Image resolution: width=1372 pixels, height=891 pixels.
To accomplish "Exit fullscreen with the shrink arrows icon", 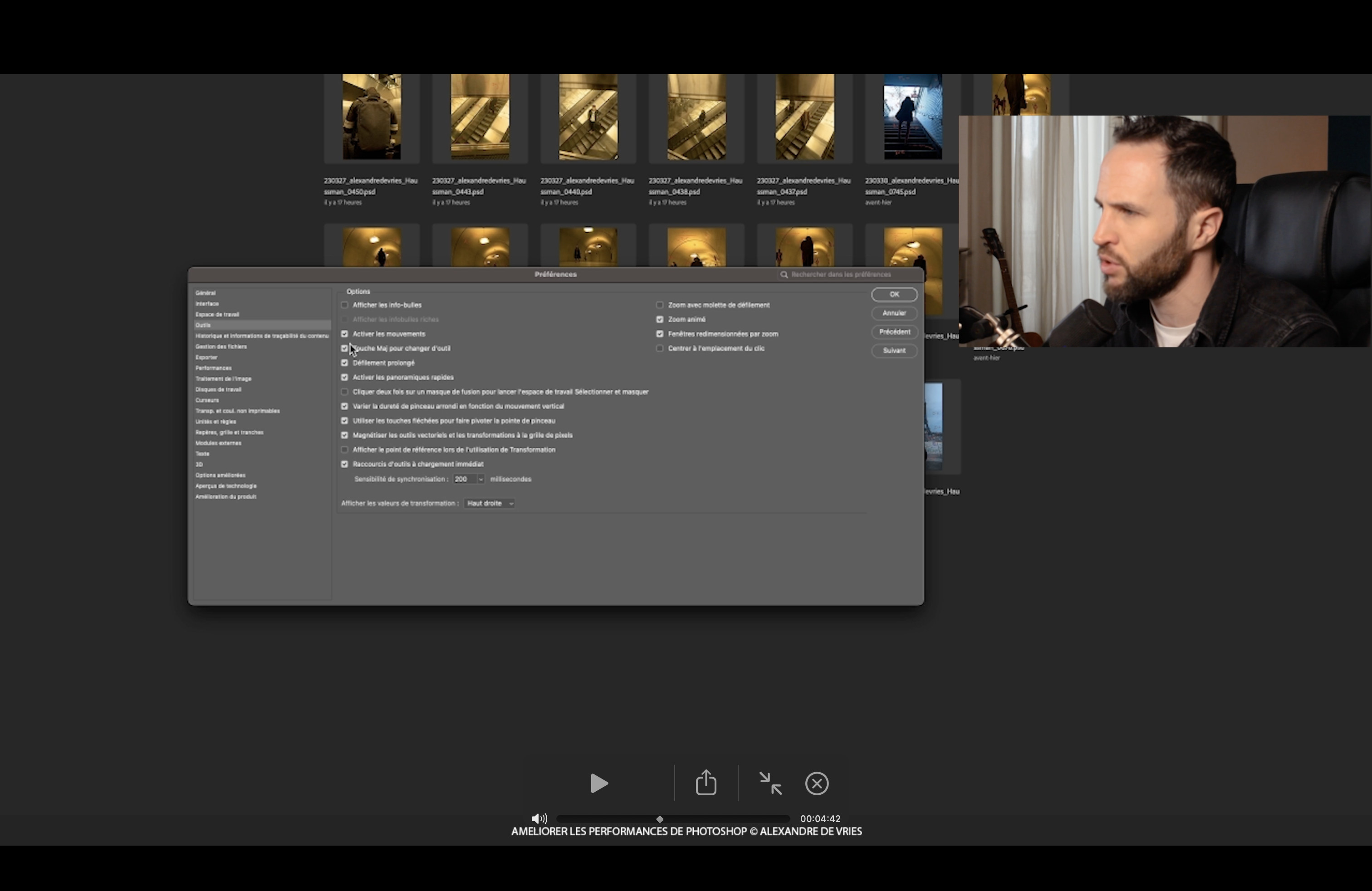I will (x=770, y=783).
